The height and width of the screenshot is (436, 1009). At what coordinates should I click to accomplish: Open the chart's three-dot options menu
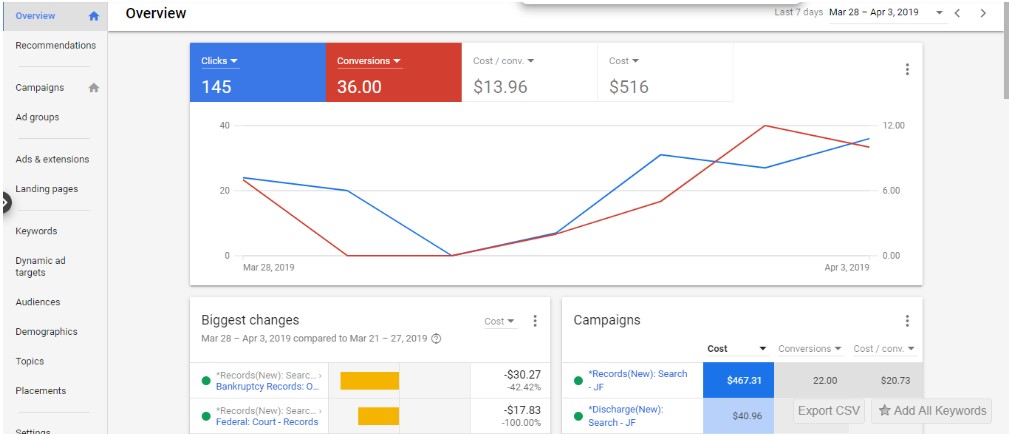[907, 70]
